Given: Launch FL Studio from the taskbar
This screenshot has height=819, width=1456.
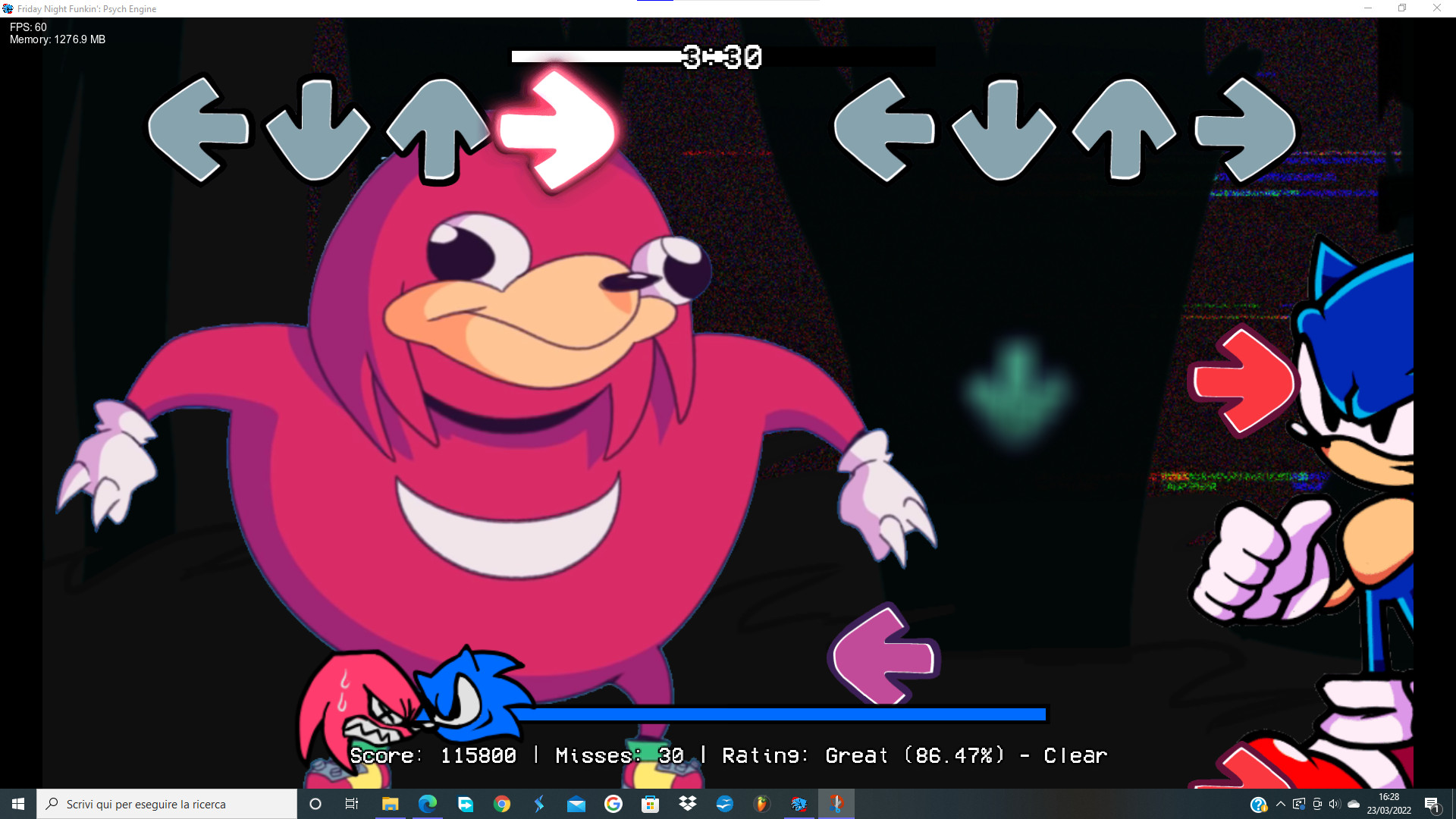Looking at the screenshot, I should coord(761,804).
